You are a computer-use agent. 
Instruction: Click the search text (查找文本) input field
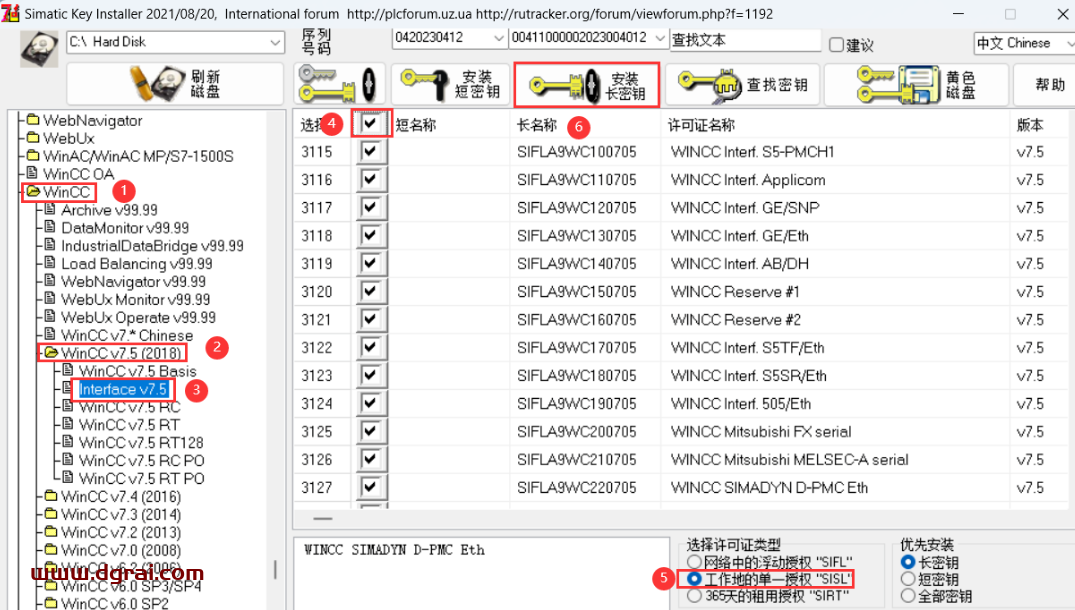click(744, 40)
